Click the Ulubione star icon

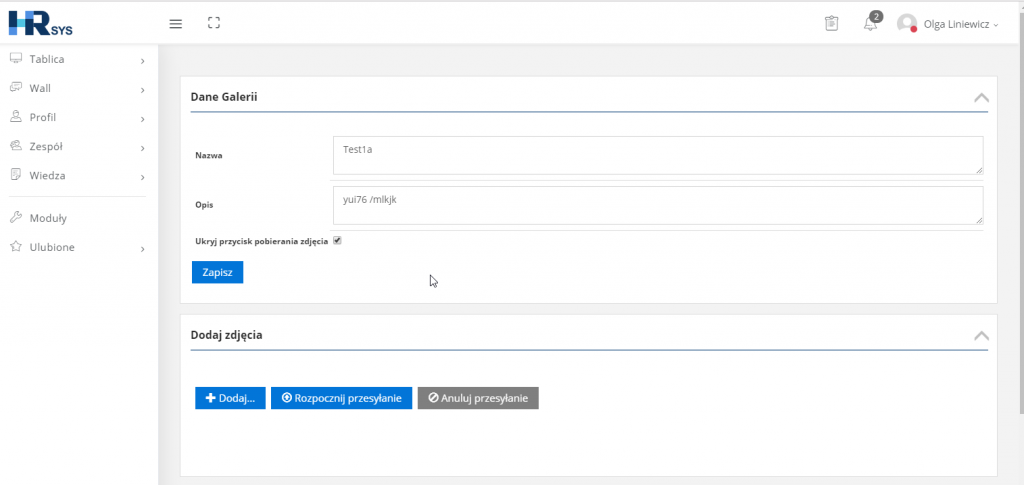pos(16,247)
